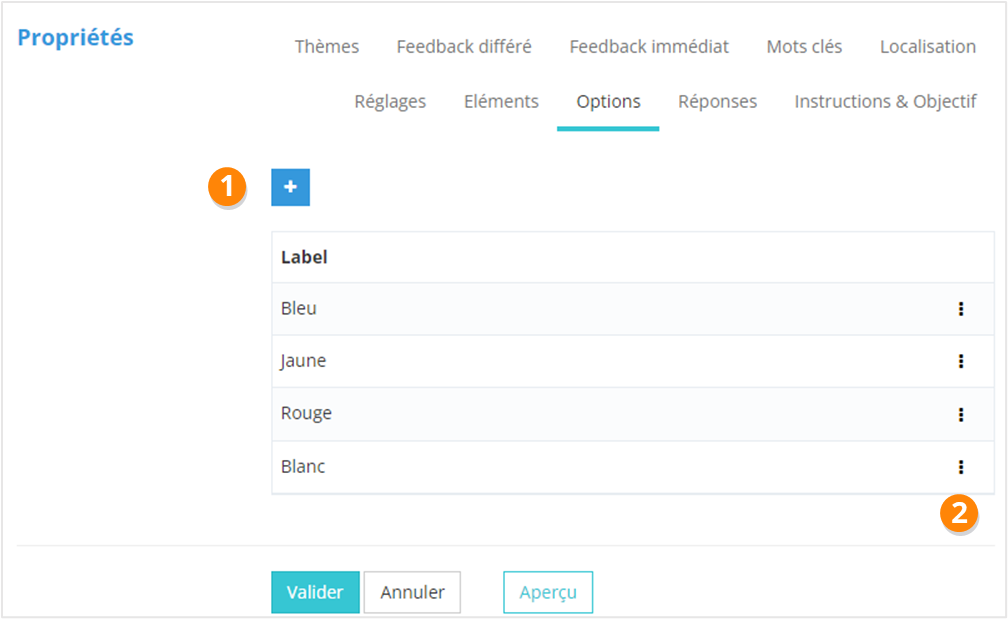Screen dimensions: 1008x619
Task: Open the Aperçu preview
Action: point(548,592)
